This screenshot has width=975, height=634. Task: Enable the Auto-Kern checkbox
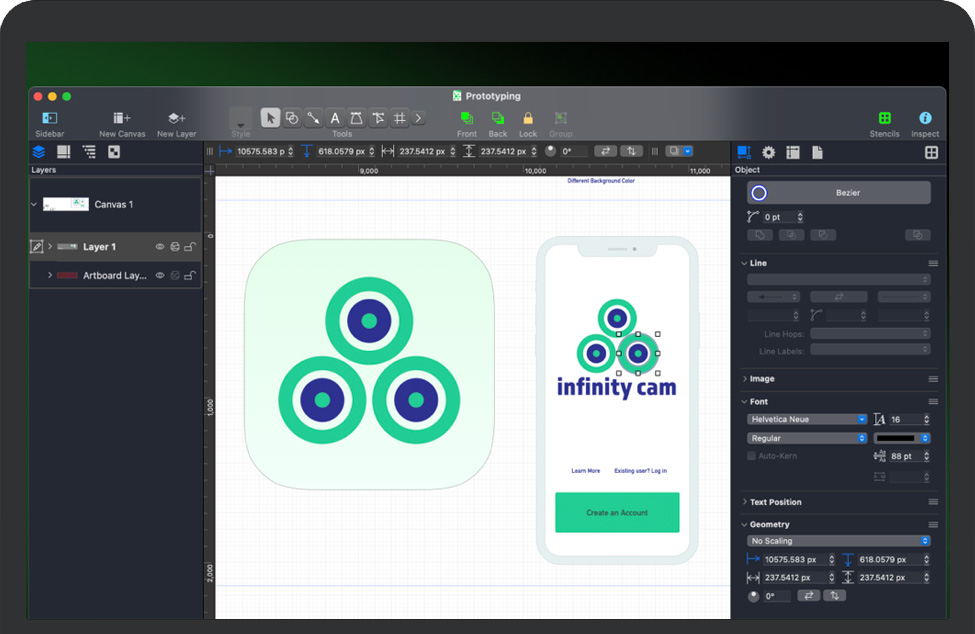(x=752, y=456)
